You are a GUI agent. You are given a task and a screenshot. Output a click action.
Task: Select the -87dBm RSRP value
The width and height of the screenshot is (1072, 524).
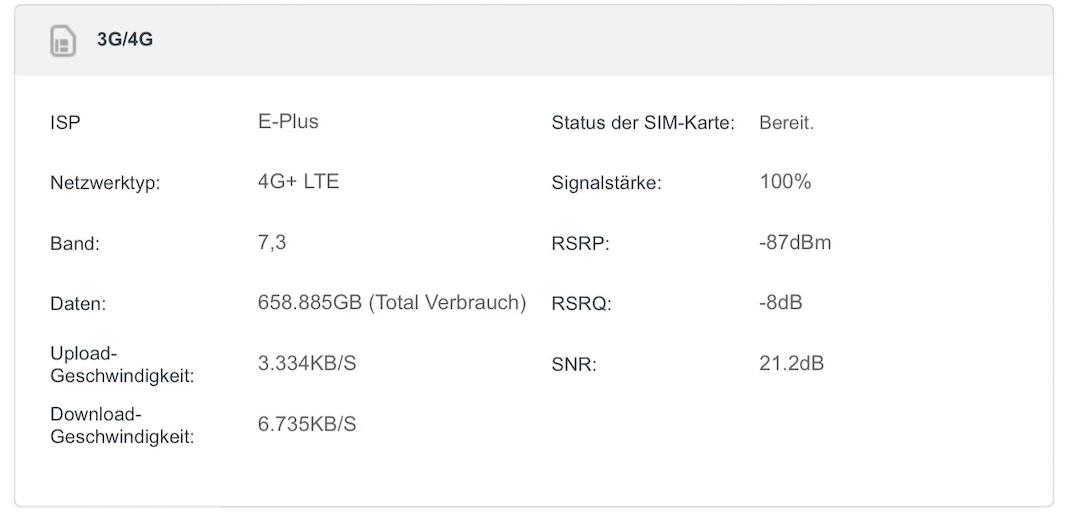click(795, 243)
